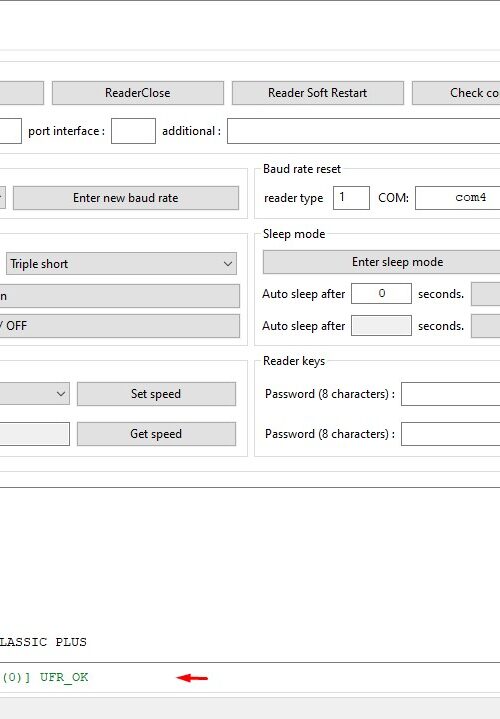Click the Check co... button at right edge
Image resolution: width=500 pixels, height=719 pixels.
pos(456,93)
